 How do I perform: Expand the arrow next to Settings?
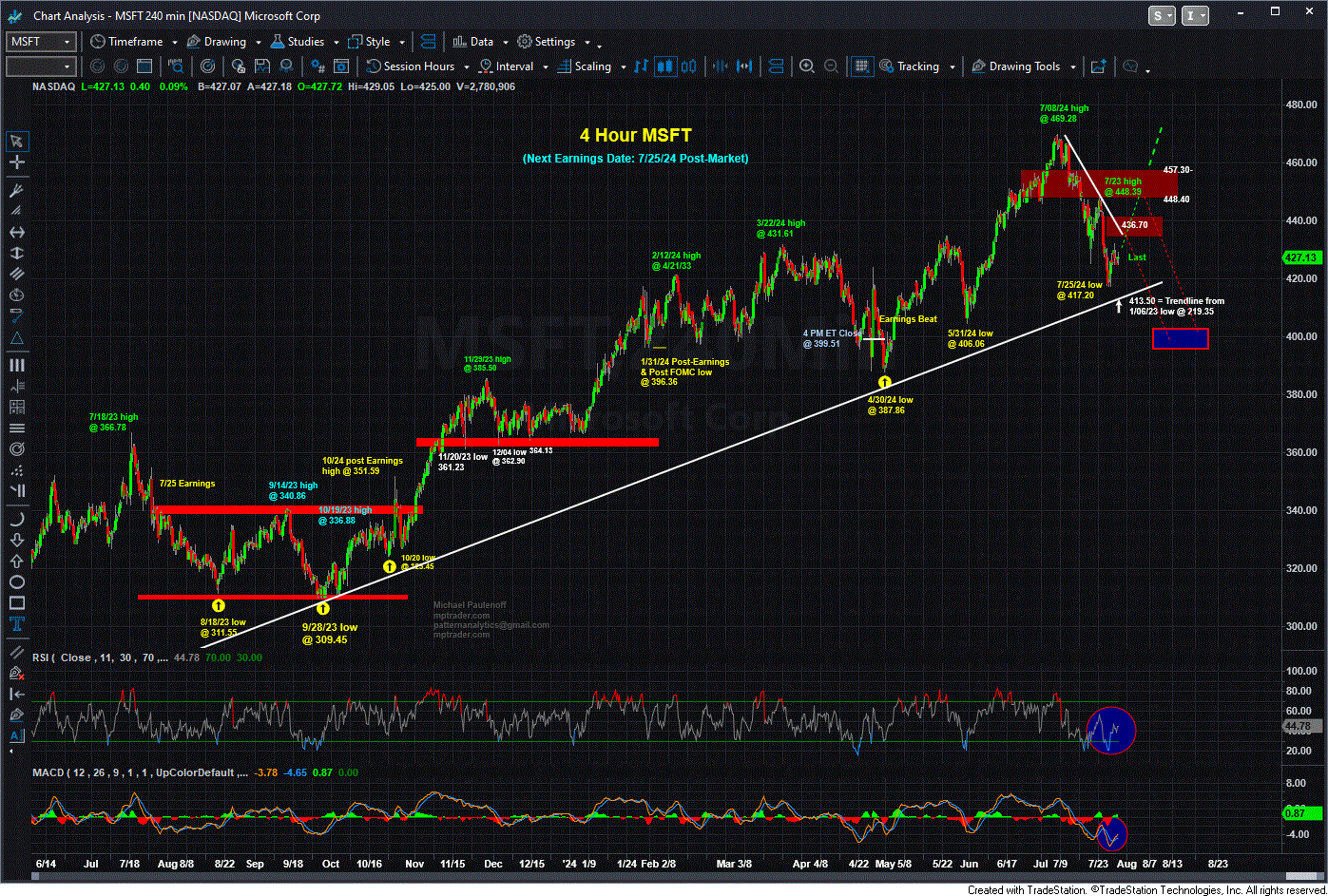[587, 43]
